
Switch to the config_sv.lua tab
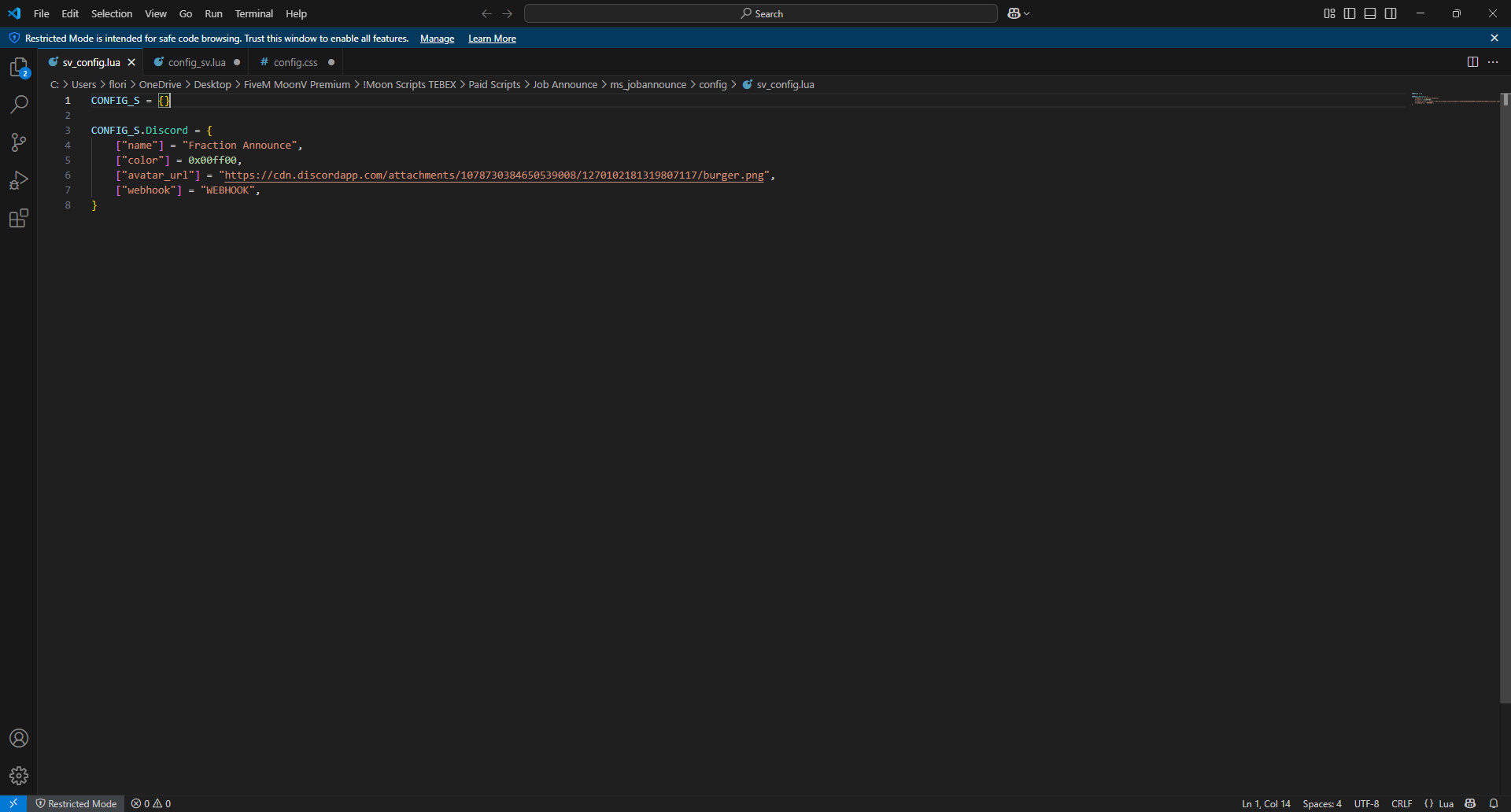196,62
